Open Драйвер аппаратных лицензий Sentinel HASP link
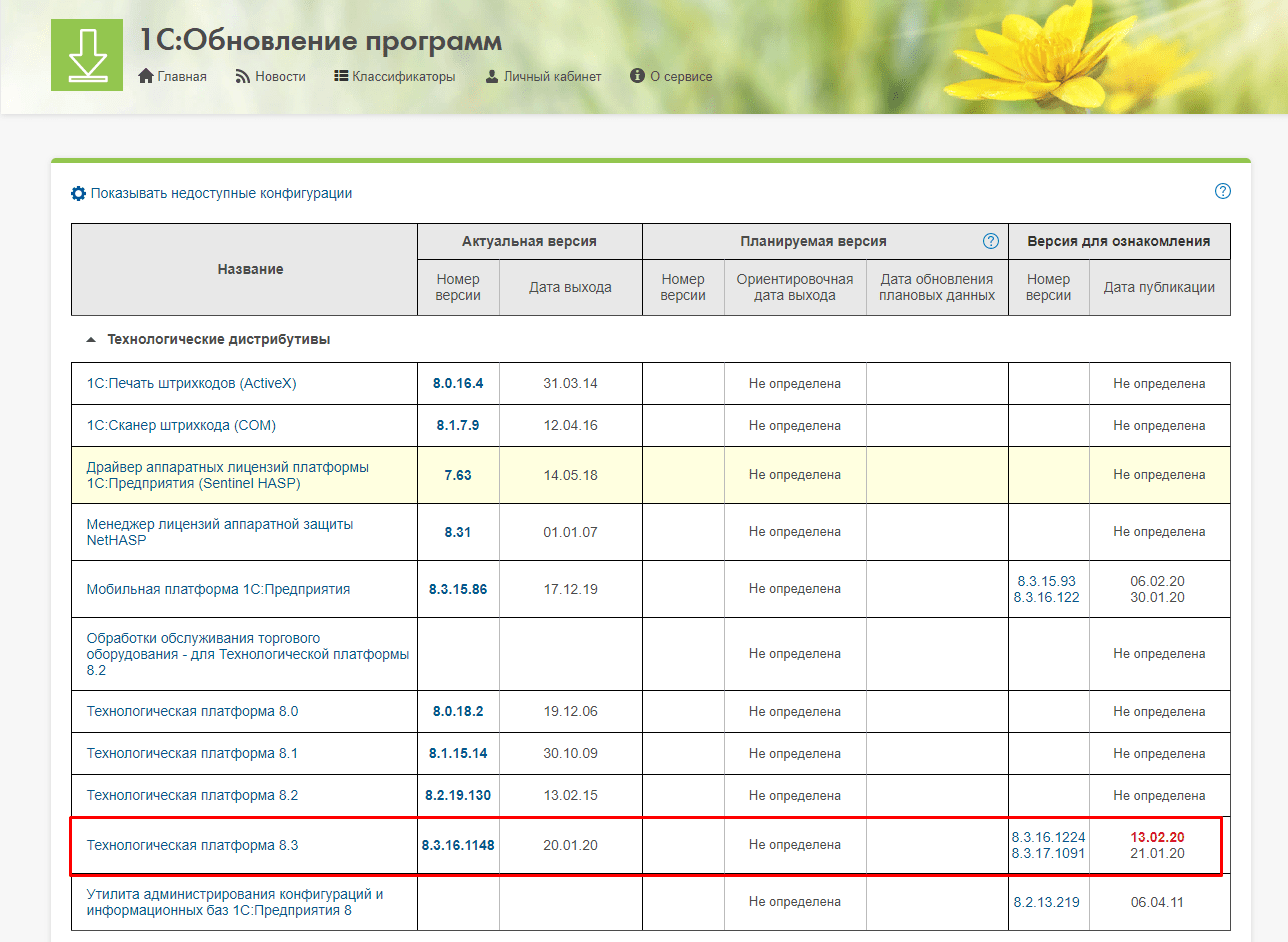 click(x=228, y=475)
